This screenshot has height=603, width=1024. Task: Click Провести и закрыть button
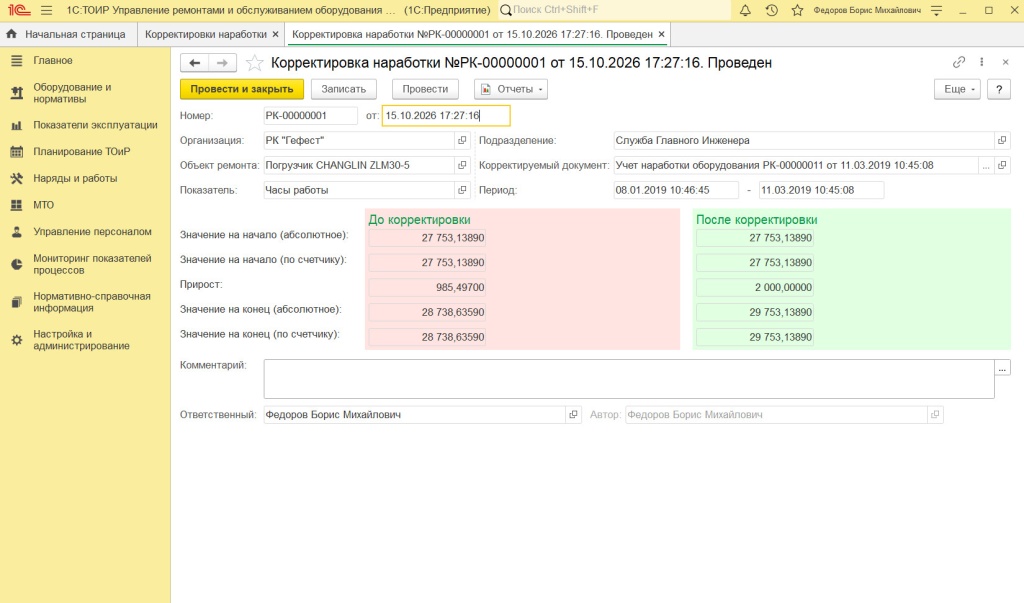[242, 89]
